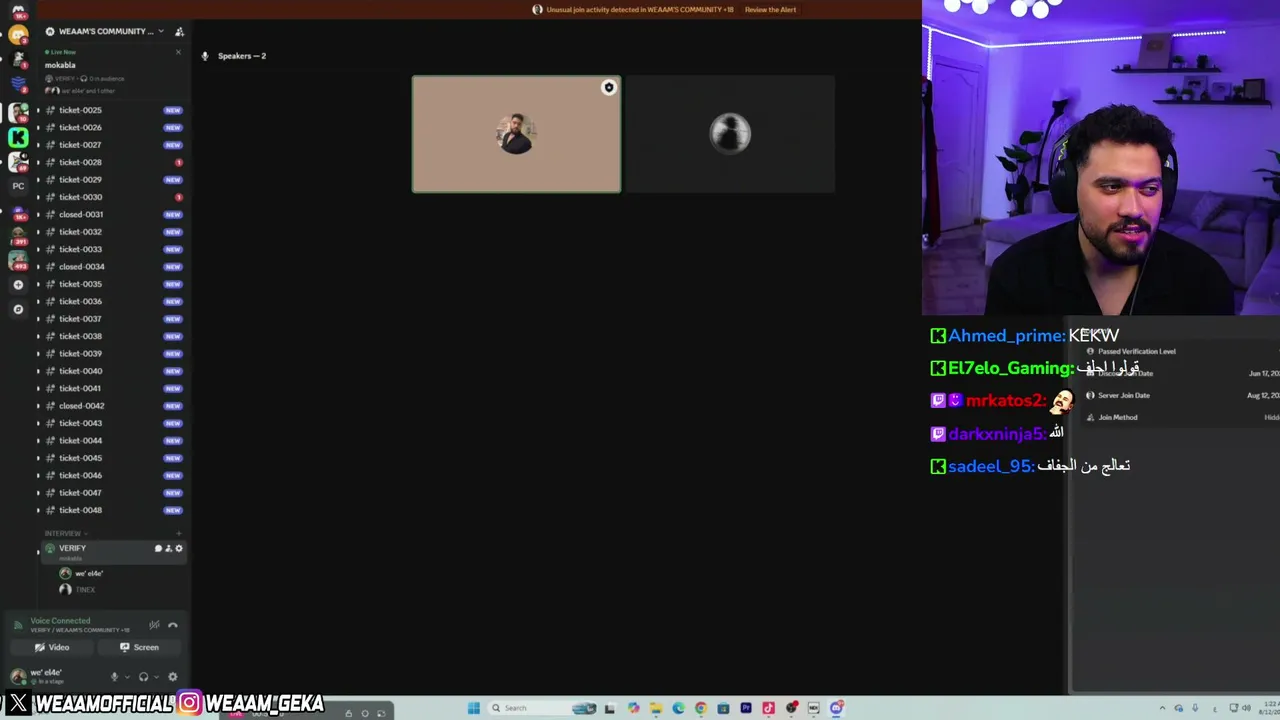Add channel to INTERVIEW category
The height and width of the screenshot is (720, 1280).
(x=179, y=533)
